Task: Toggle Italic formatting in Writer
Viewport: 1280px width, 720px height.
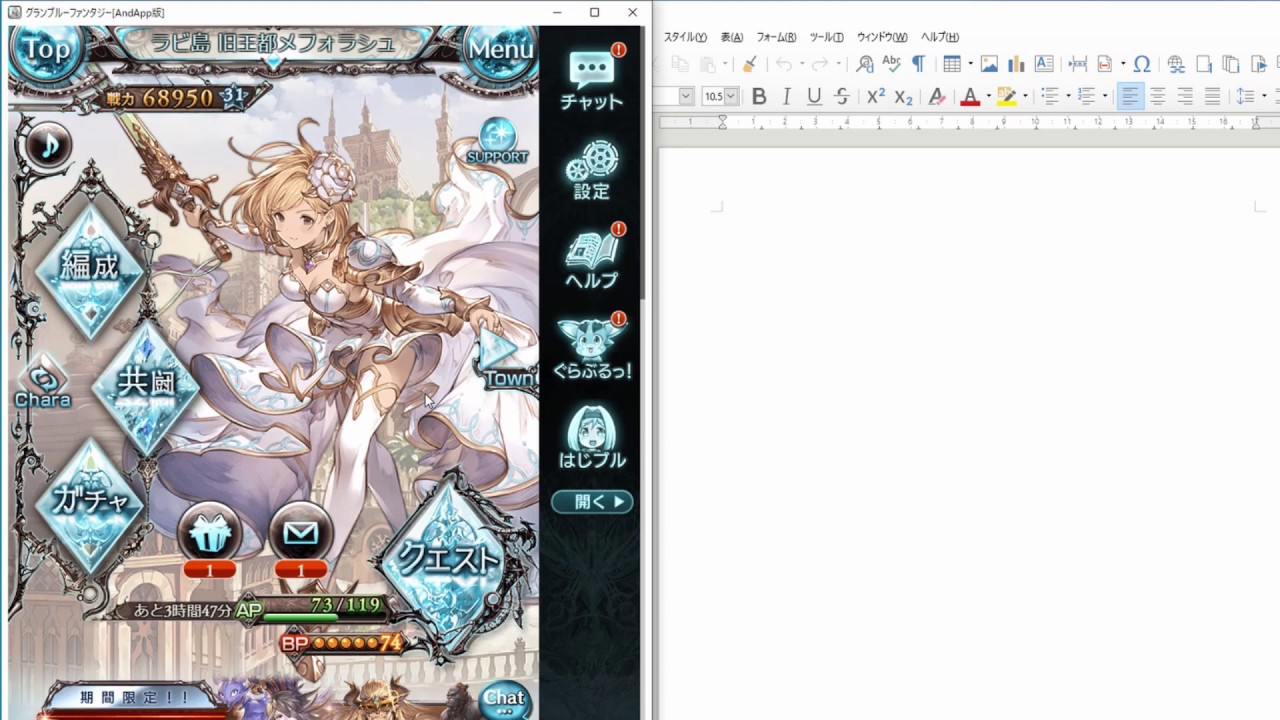Action: point(786,96)
